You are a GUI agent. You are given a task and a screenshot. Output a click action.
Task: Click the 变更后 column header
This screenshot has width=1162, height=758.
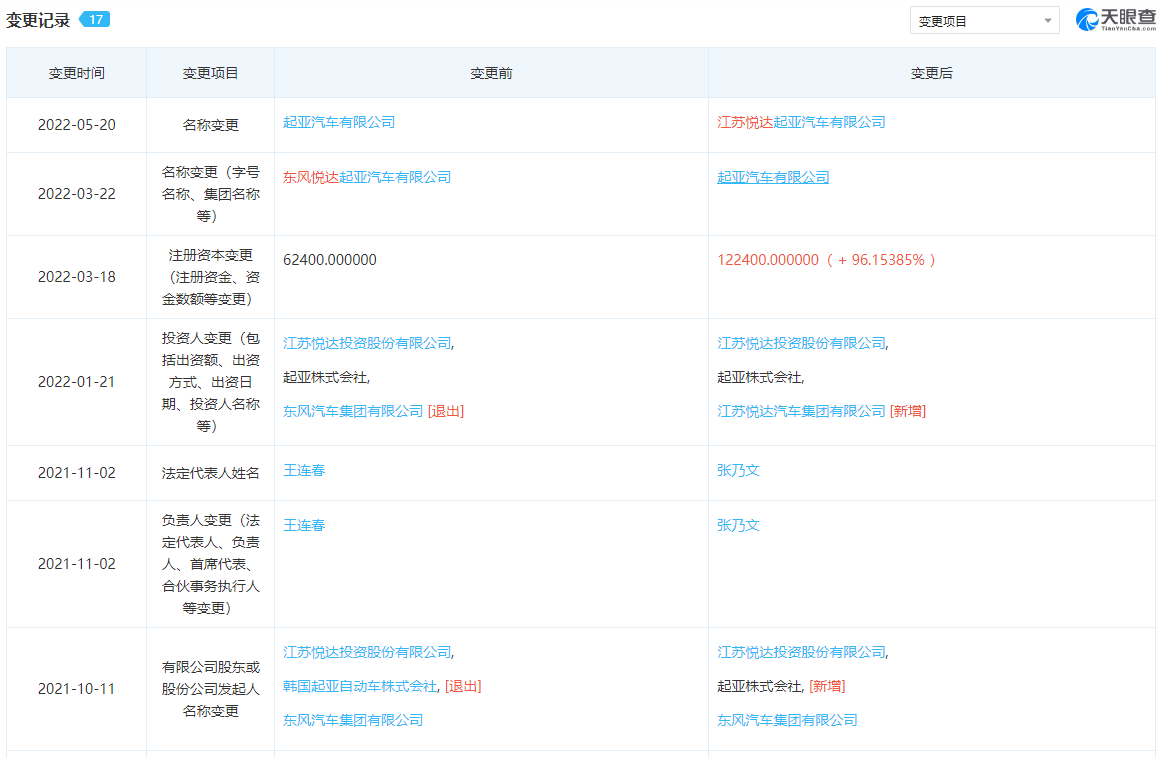(931, 73)
